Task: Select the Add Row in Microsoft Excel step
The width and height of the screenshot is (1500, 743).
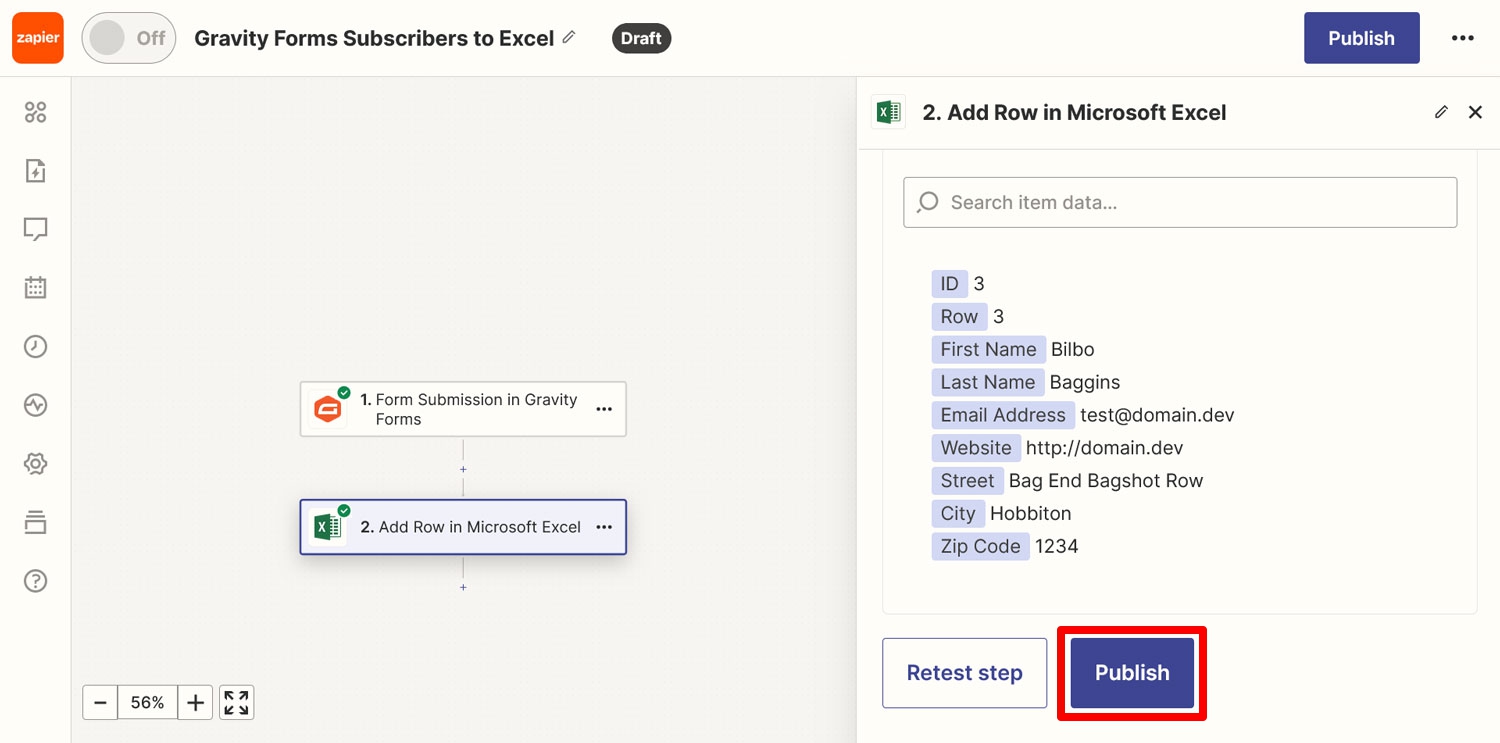Action: (x=463, y=527)
